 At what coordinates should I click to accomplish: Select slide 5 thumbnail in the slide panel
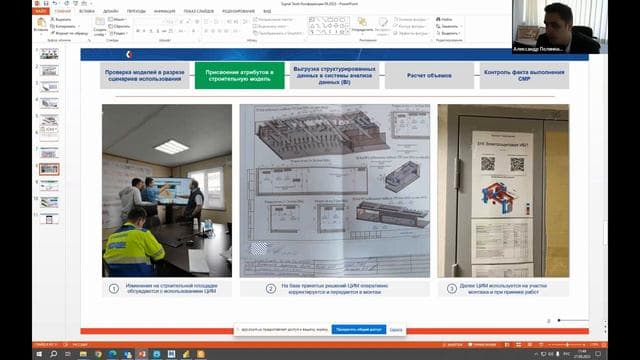tap(49, 120)
